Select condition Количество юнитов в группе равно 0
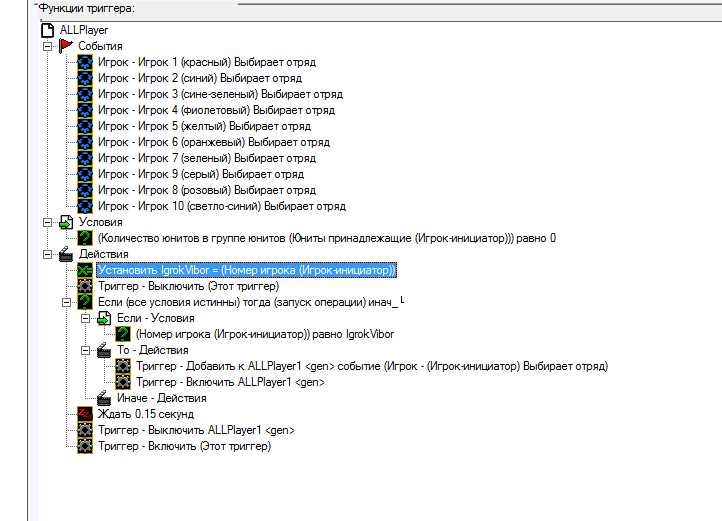 (327, 238)
